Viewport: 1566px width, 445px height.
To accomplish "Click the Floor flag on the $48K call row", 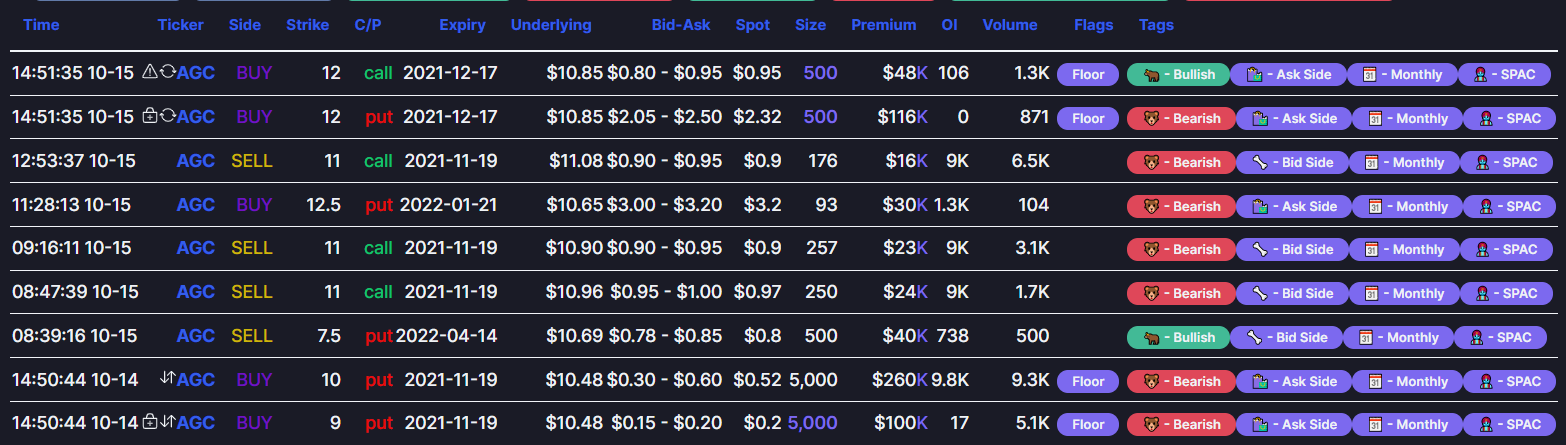I will coord(1088,73).
